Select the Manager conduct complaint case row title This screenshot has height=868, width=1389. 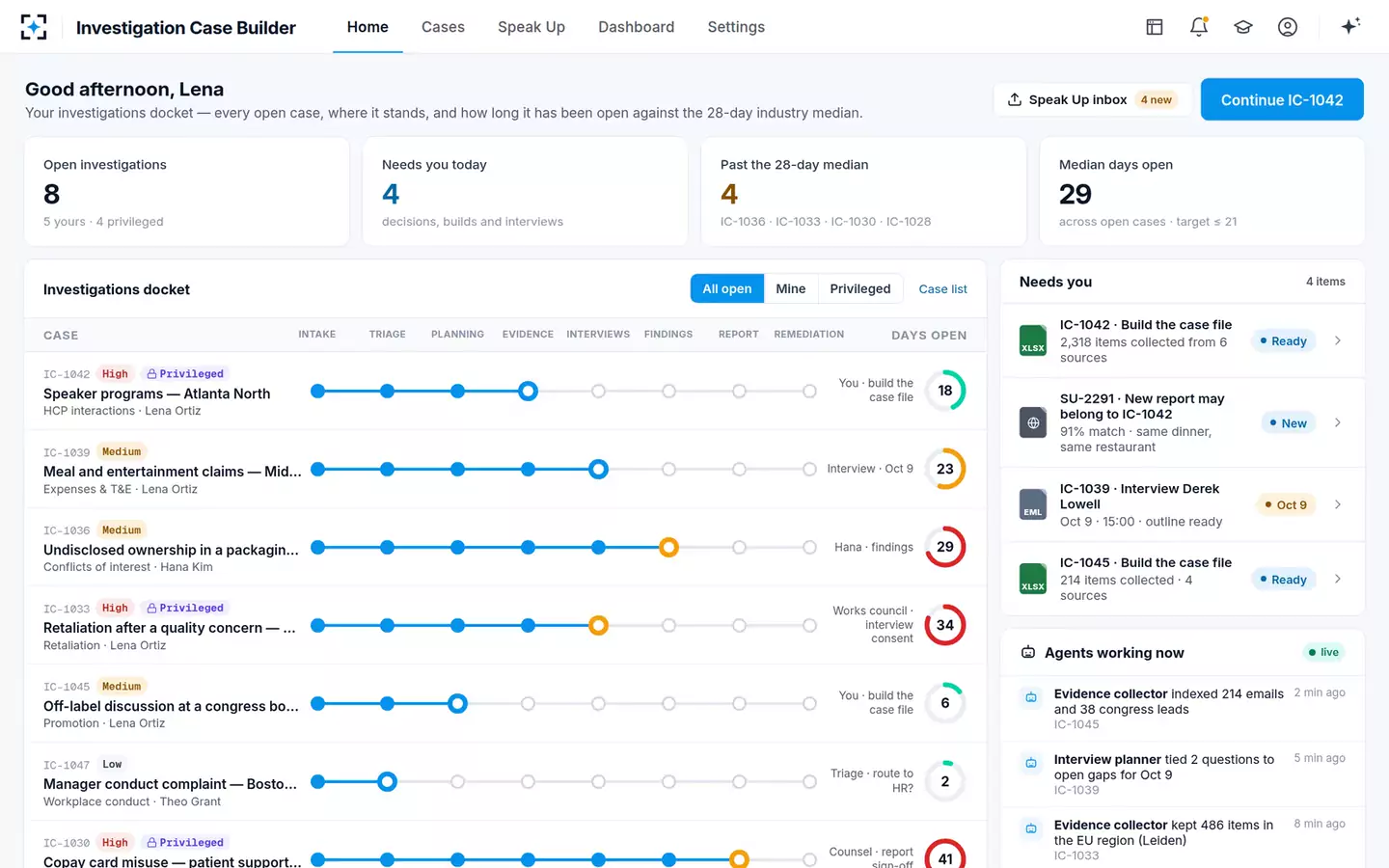click(171, 784)
